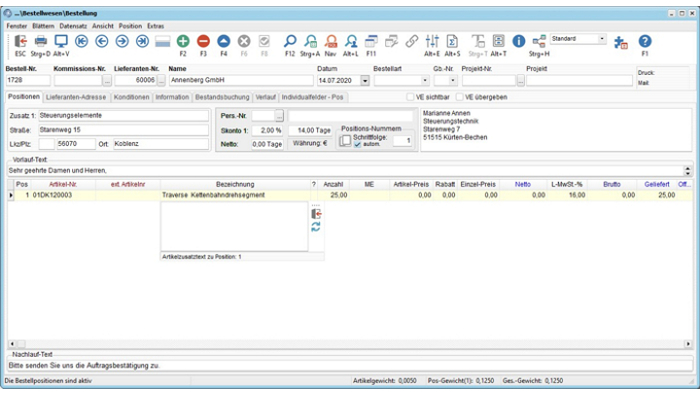Open the Standard layout dropdown

(x=602, y=39)
